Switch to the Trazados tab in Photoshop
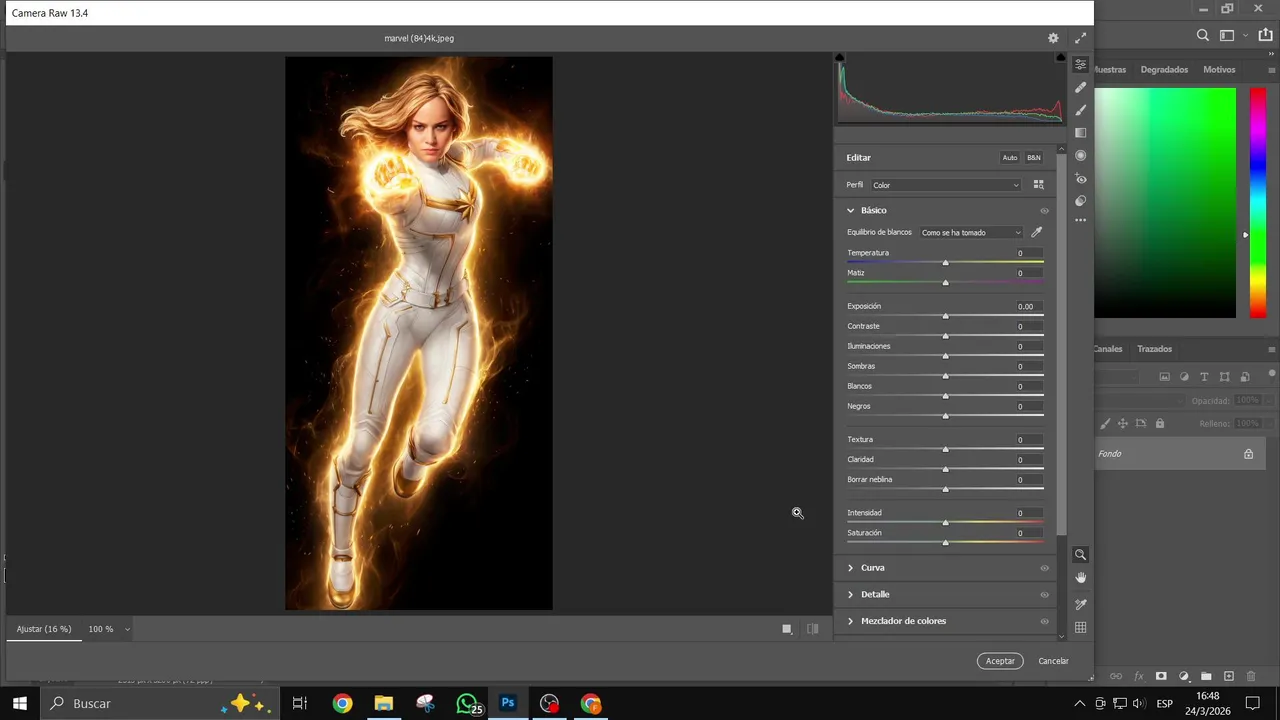This screenshot has width=1280, height=720. click(1154, 349)
